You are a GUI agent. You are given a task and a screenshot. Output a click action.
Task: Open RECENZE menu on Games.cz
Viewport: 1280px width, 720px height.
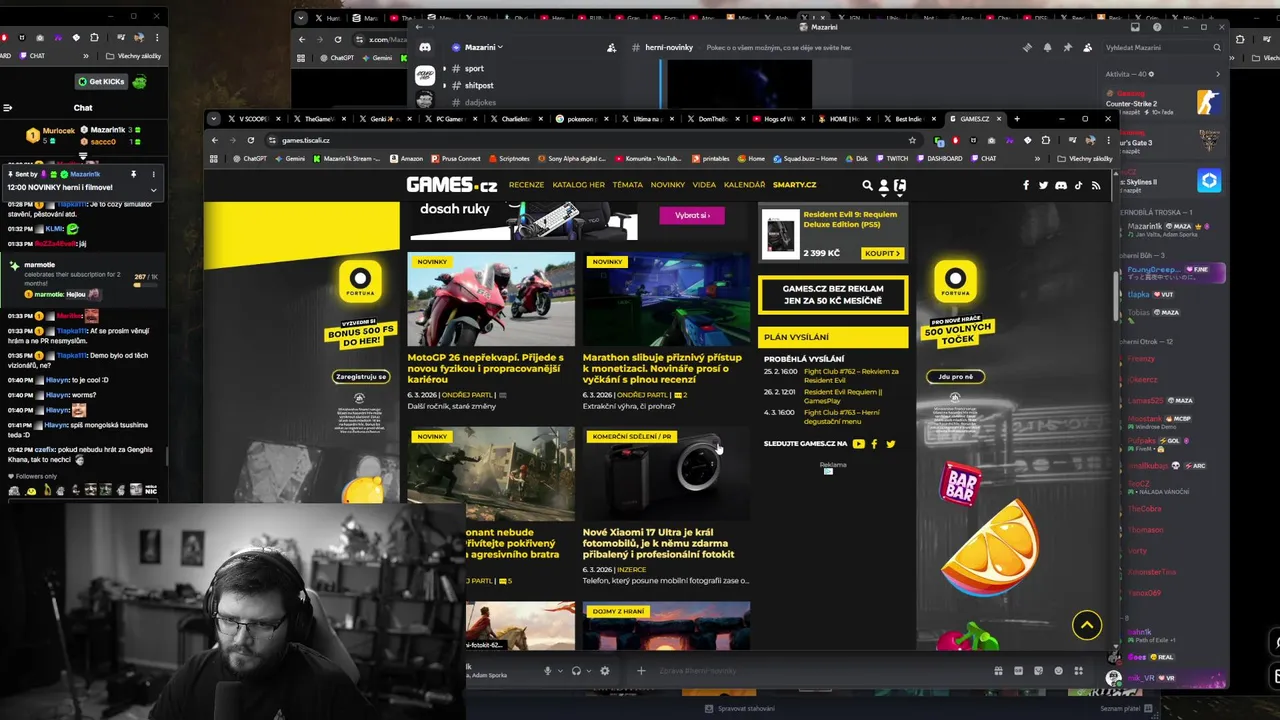click(x=526, y=185)
